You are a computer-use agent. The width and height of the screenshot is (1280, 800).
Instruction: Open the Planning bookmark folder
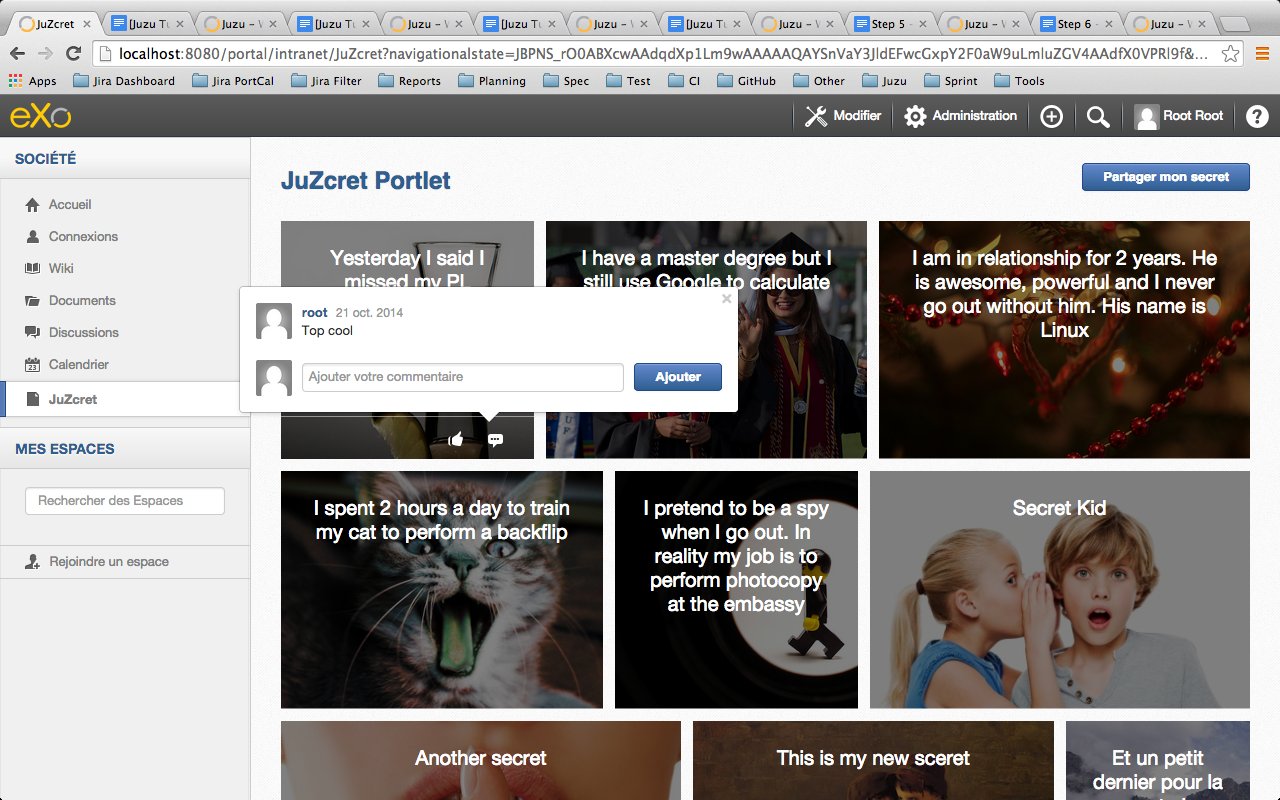(x=491, y=81)
